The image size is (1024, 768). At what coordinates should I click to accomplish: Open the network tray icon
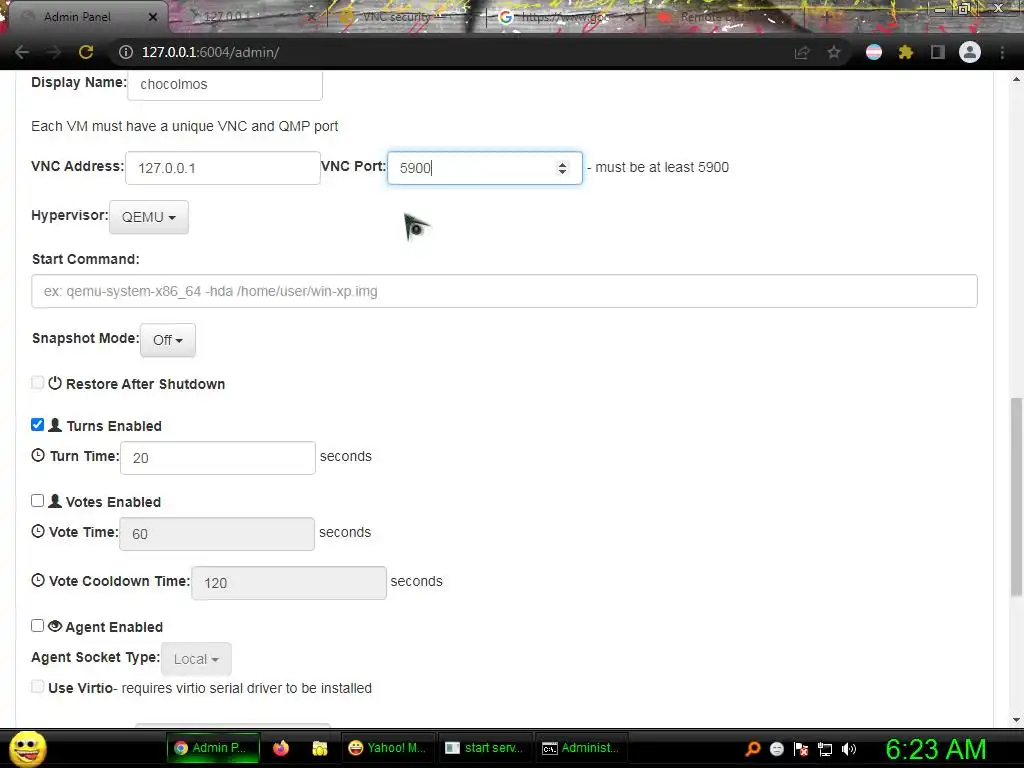[x=825, y=749]
